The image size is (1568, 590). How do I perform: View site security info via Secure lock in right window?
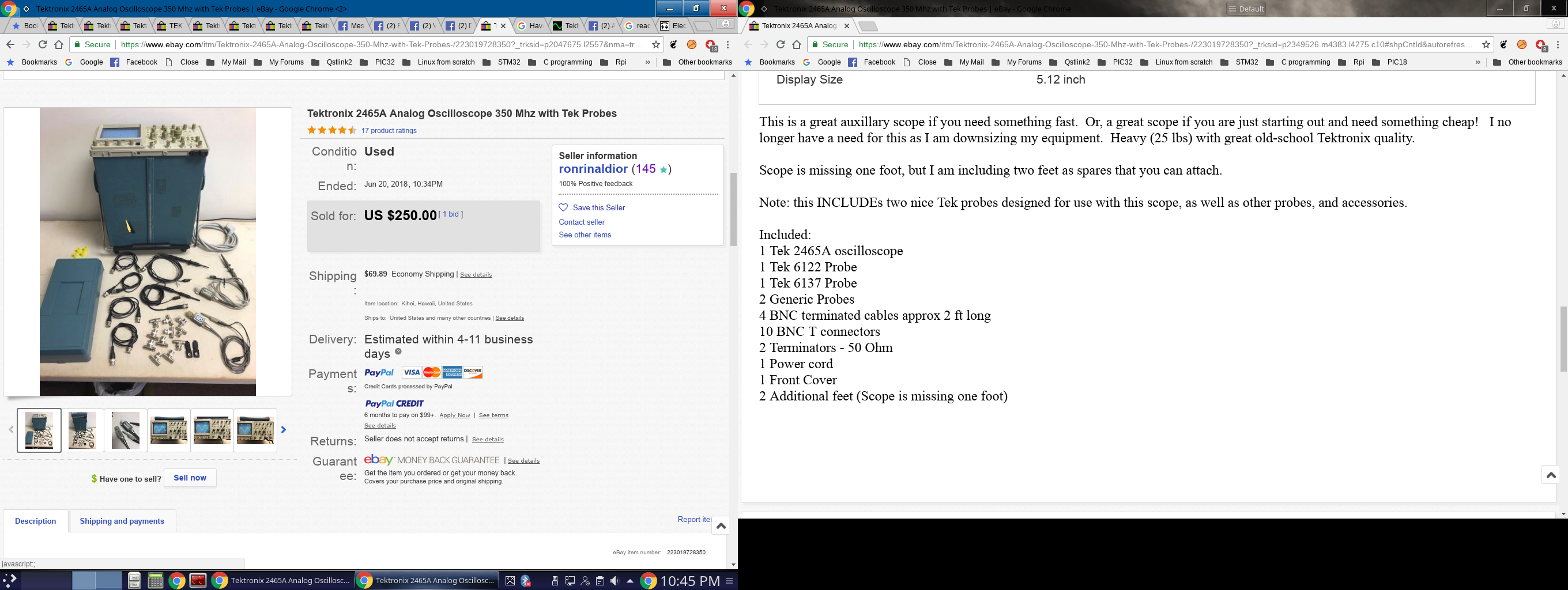click(x=828, y=44)
